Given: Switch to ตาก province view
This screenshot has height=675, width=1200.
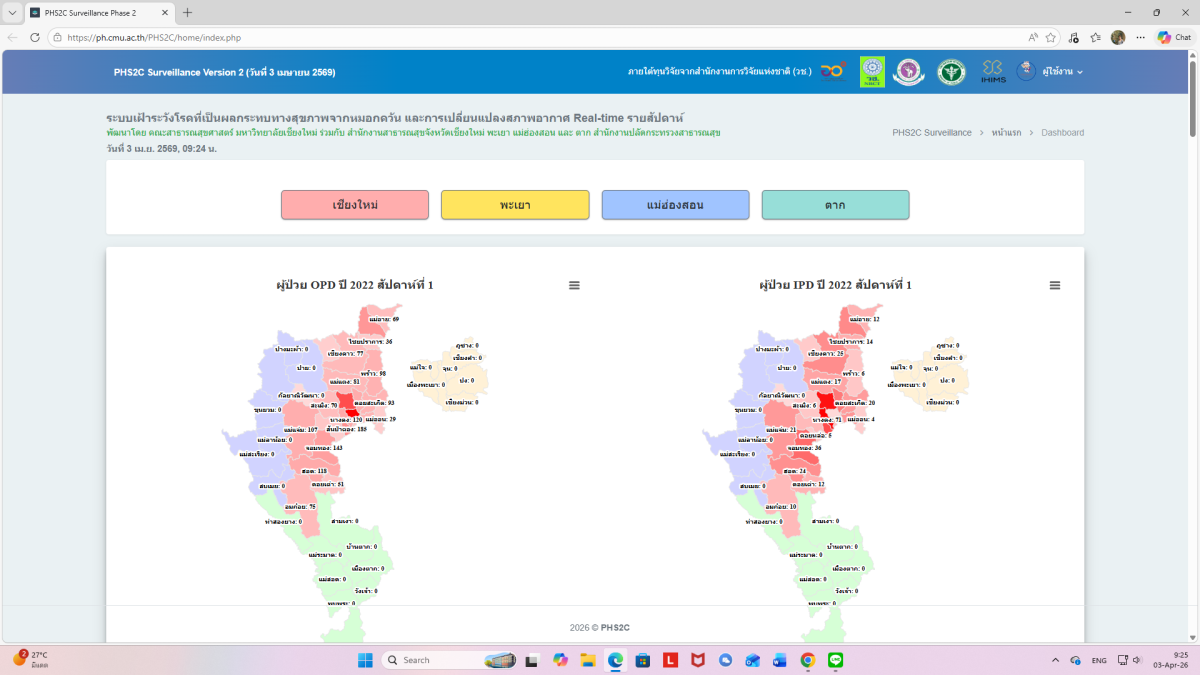Looking at the screenshot, I should click(835, 205).
